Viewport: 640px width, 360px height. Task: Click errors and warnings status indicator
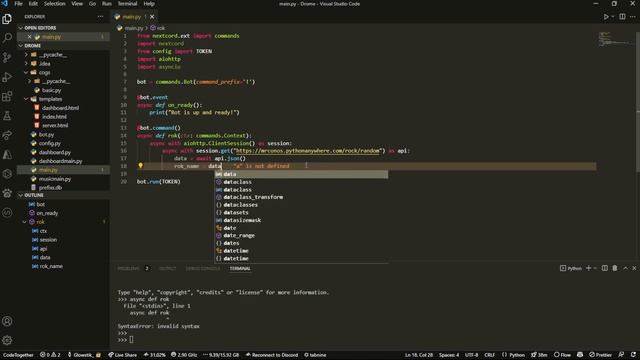coord(50,355)
